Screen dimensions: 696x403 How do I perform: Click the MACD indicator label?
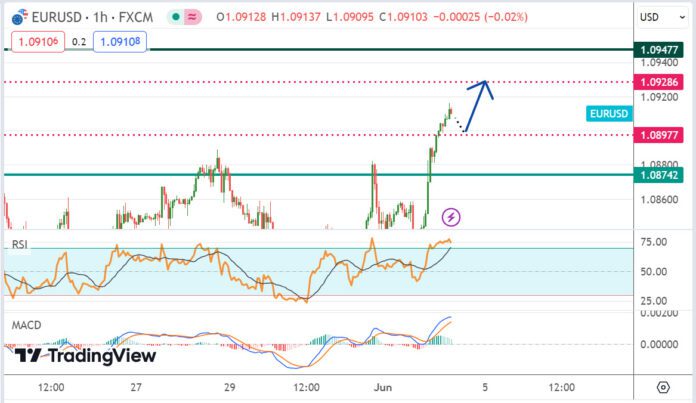pyautogui.click(x=26, y=325)
